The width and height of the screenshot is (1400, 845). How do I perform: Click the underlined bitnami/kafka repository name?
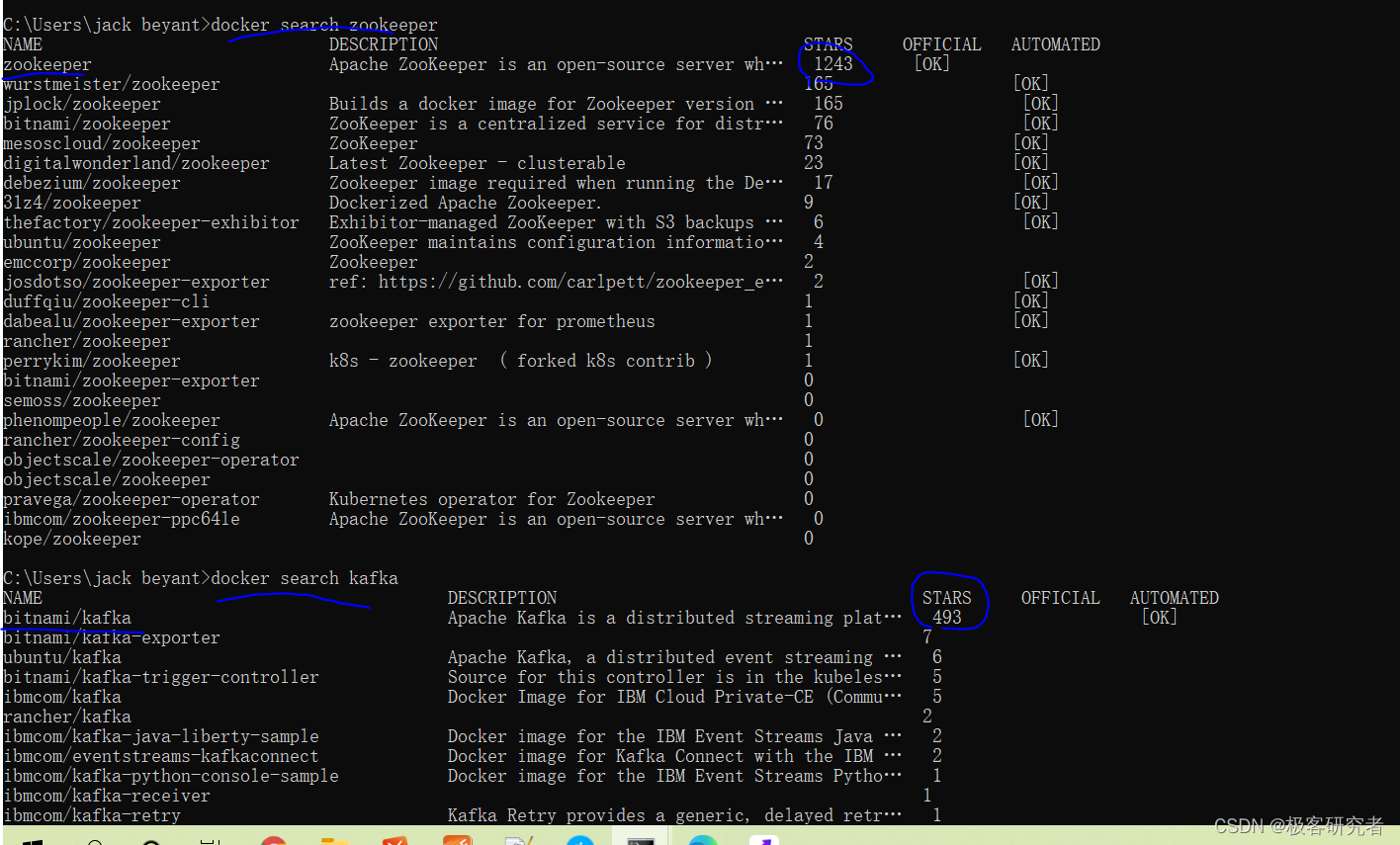tap(69, 618)
